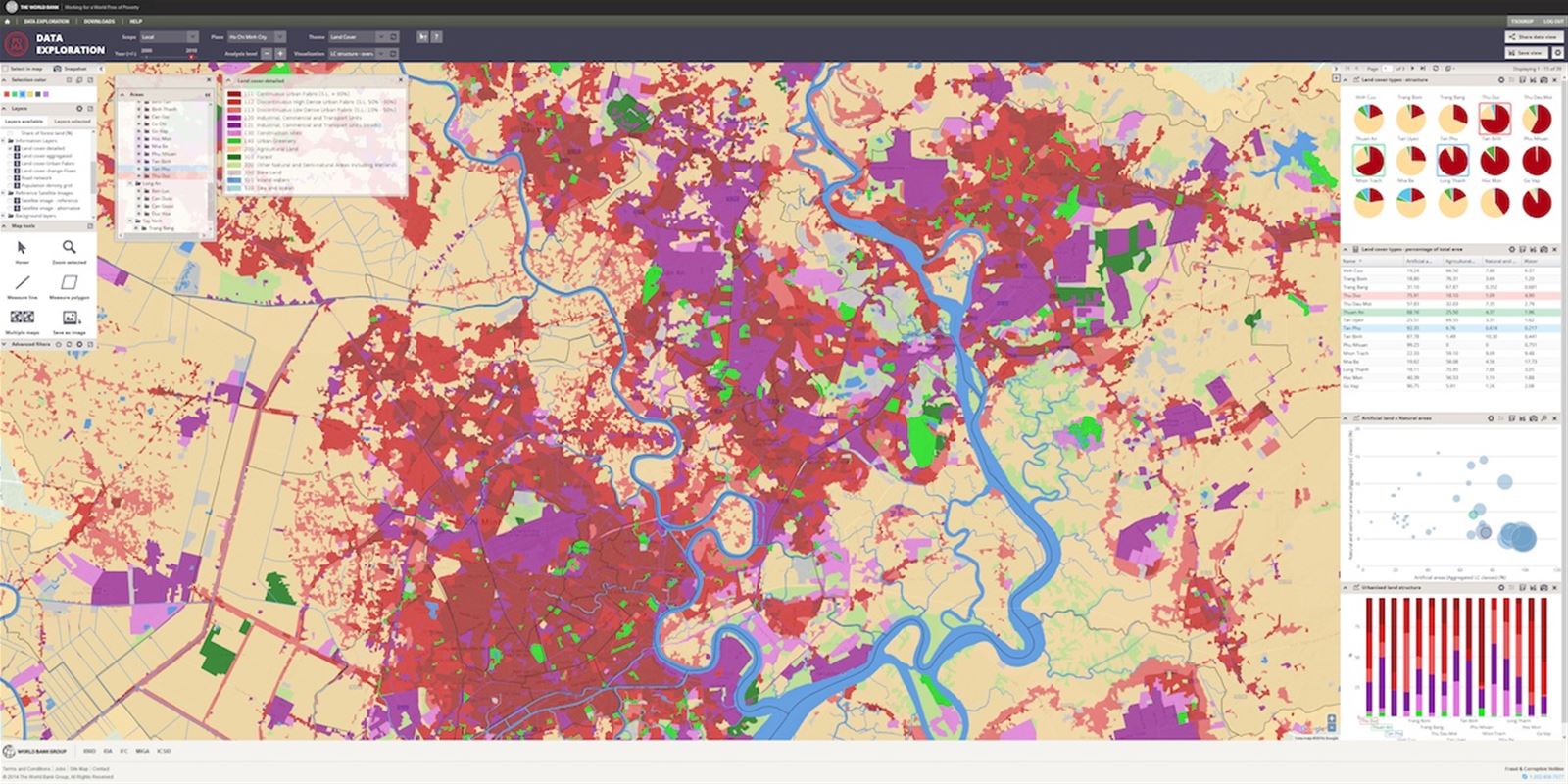This screenshot has width=1568, height=784.
Task: Select the Measure line tool
Action: click(x=22, y=286)
